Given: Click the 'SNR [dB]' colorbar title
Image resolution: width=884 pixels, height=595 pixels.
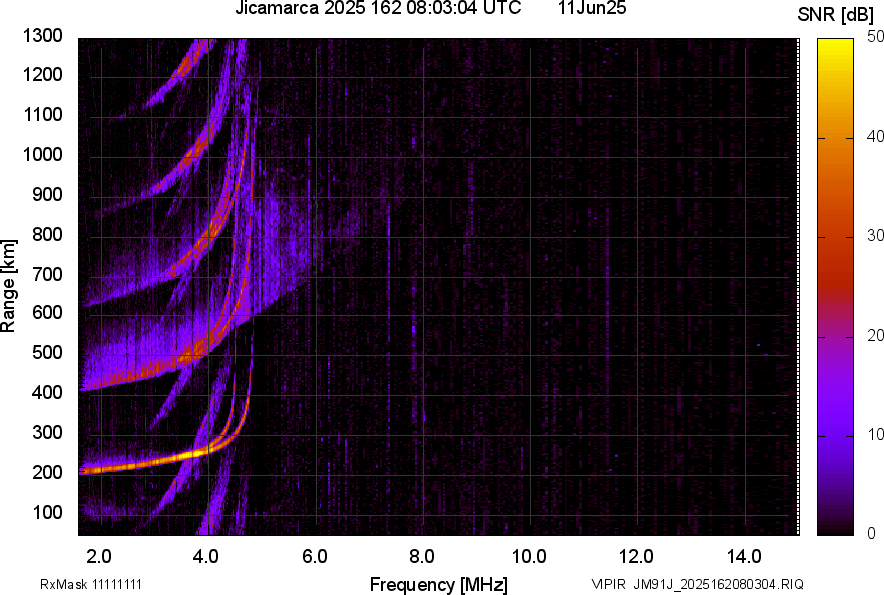Looking at the screenshot, I should [x=836, y=15].
